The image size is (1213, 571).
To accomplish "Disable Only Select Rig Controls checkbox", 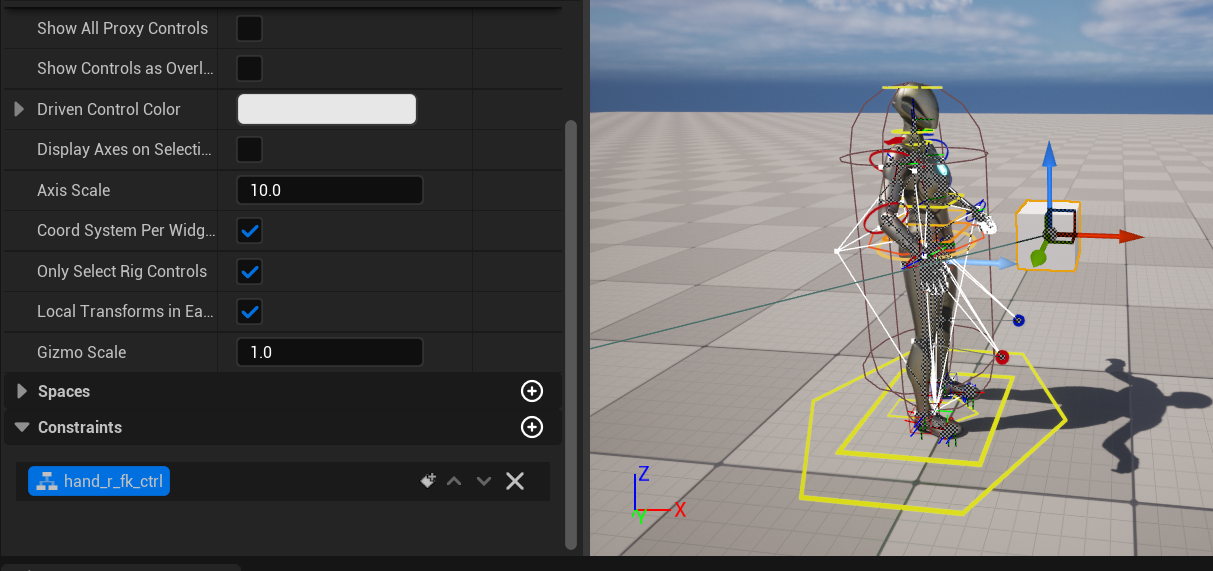I will click(x=249, y=271).
